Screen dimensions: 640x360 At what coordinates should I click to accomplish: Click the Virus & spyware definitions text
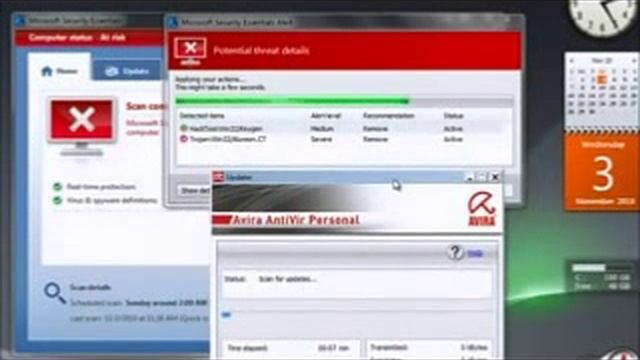[112, 200]
